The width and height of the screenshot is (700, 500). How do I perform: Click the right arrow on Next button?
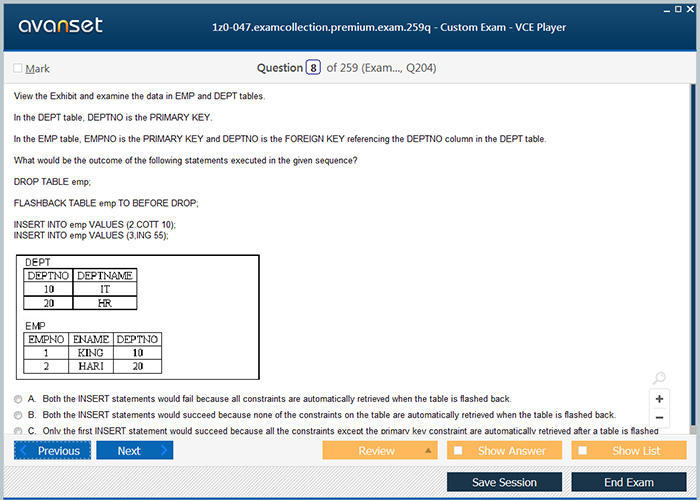(x=164, y=450)
